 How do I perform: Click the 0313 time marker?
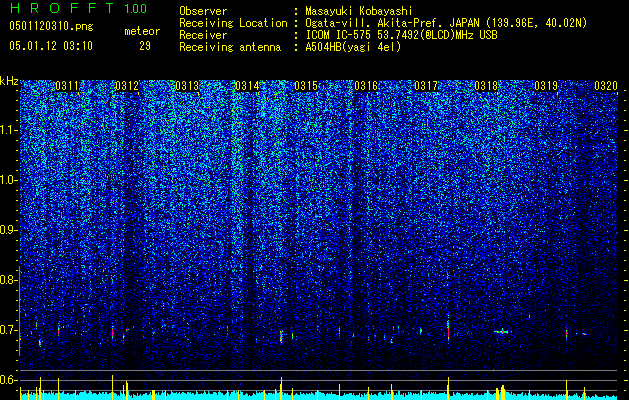(187, 86)
